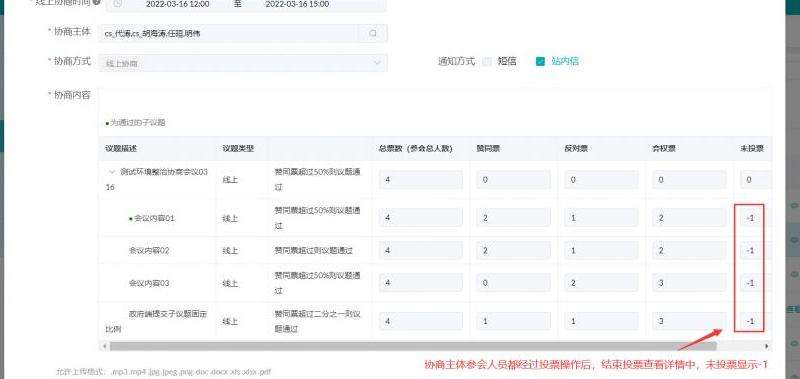Image resolution: width=800 pixels, height=379 pixels.
Task: Click 赞同票 field in 会议内容02 row
Action: tap(513, 250)
